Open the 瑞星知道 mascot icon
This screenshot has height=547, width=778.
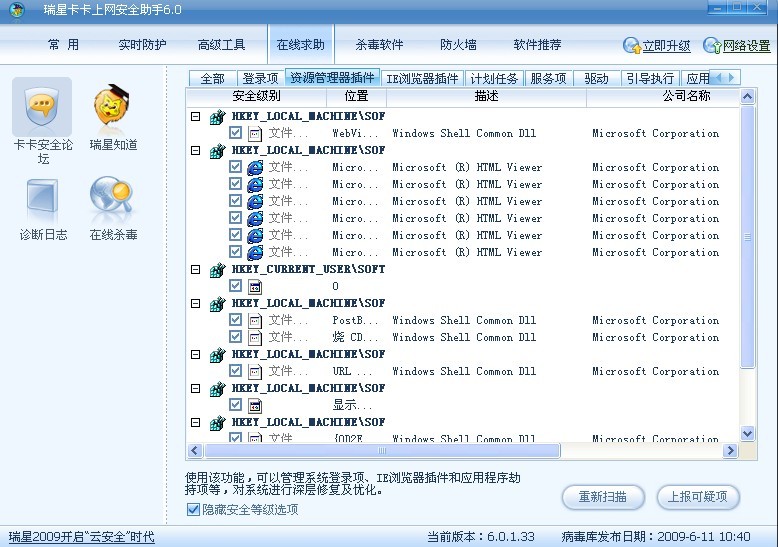[113, 105]
